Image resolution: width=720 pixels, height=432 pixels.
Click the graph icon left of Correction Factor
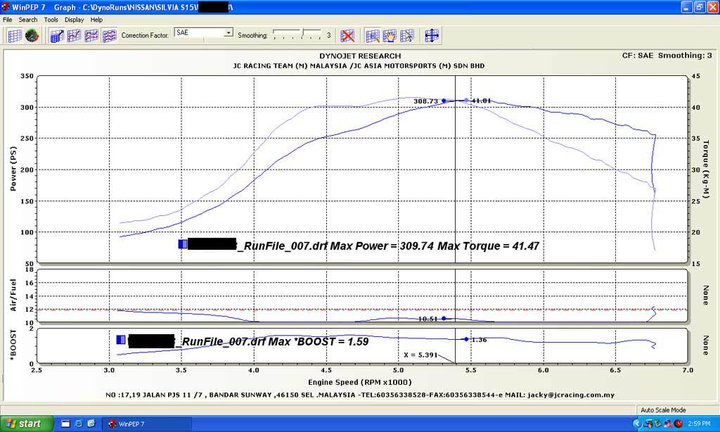tap(110, 35)
